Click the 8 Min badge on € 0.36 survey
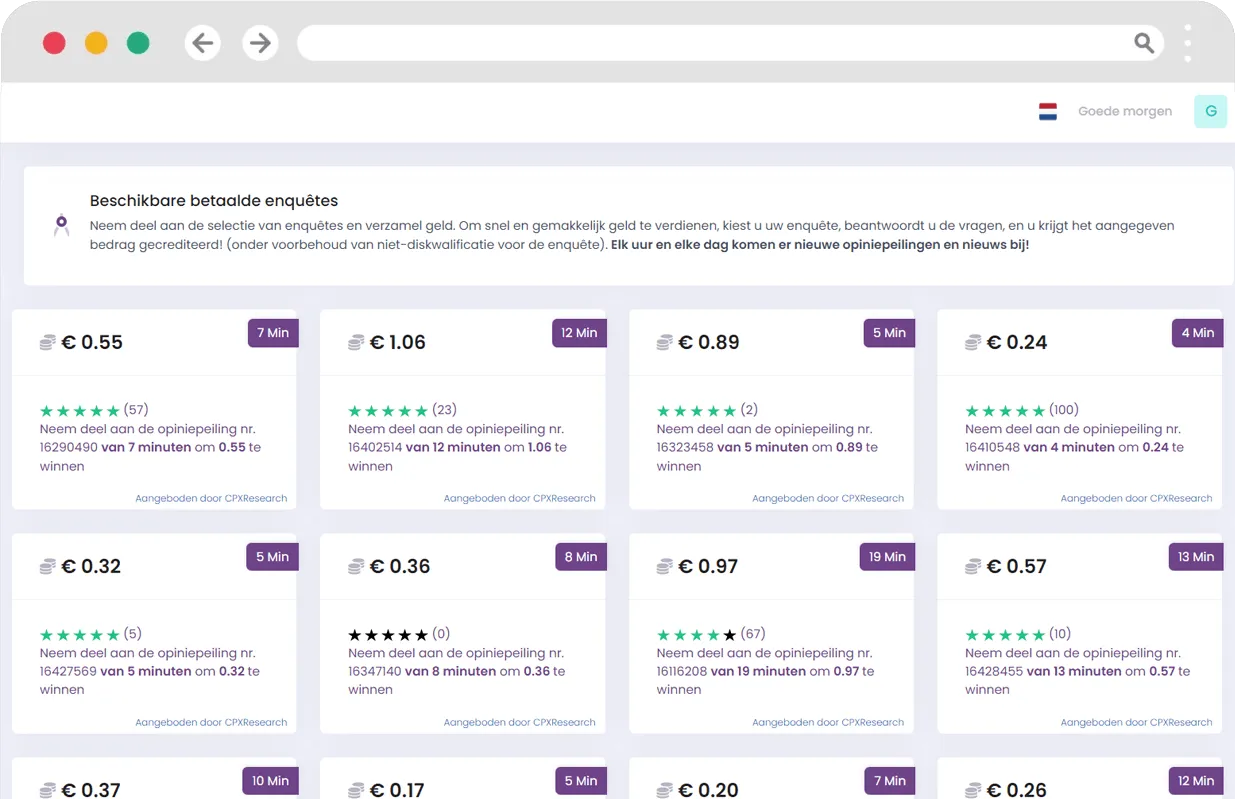This screenshot has height=799, width=1235. pos(581,557)
